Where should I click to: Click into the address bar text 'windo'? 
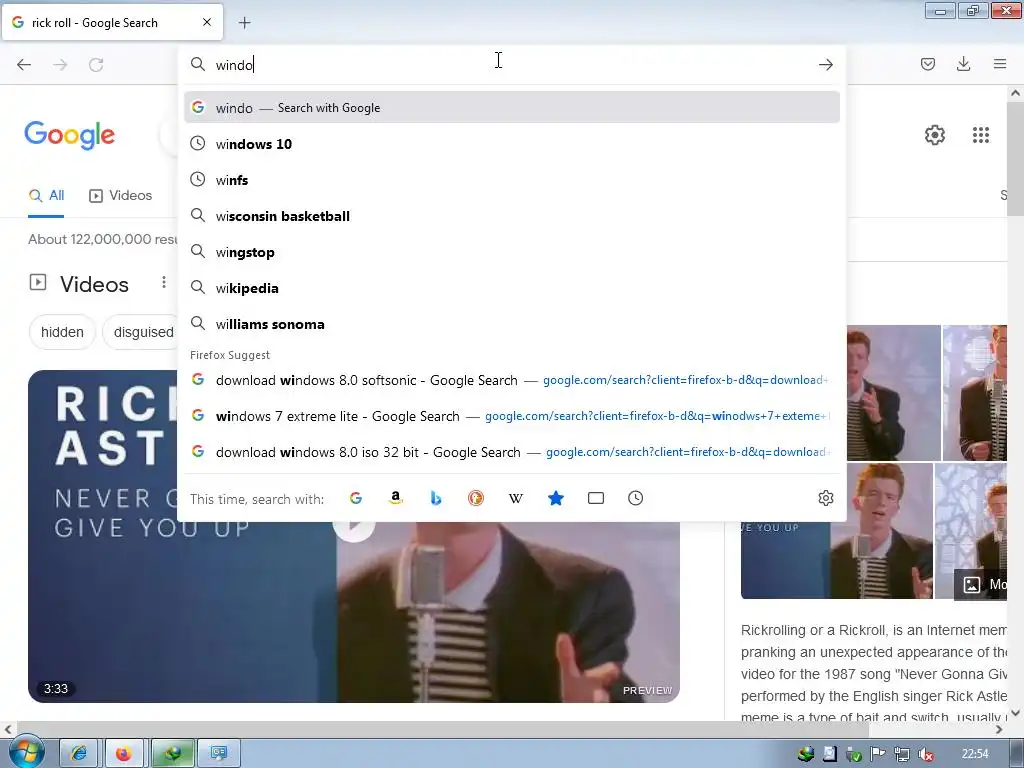coord(234,65)
